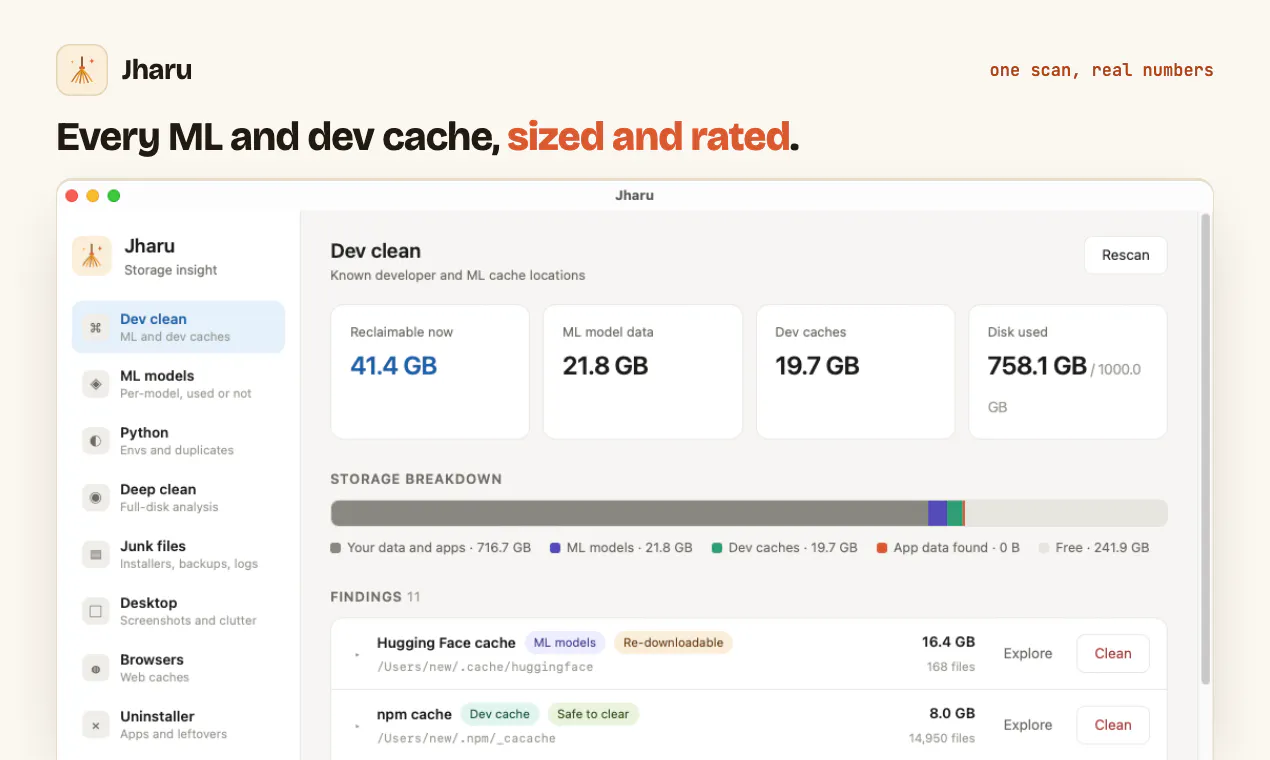Open the ML models sidebar section
This screenshot has height=760, width=1270.
(178, 384)
